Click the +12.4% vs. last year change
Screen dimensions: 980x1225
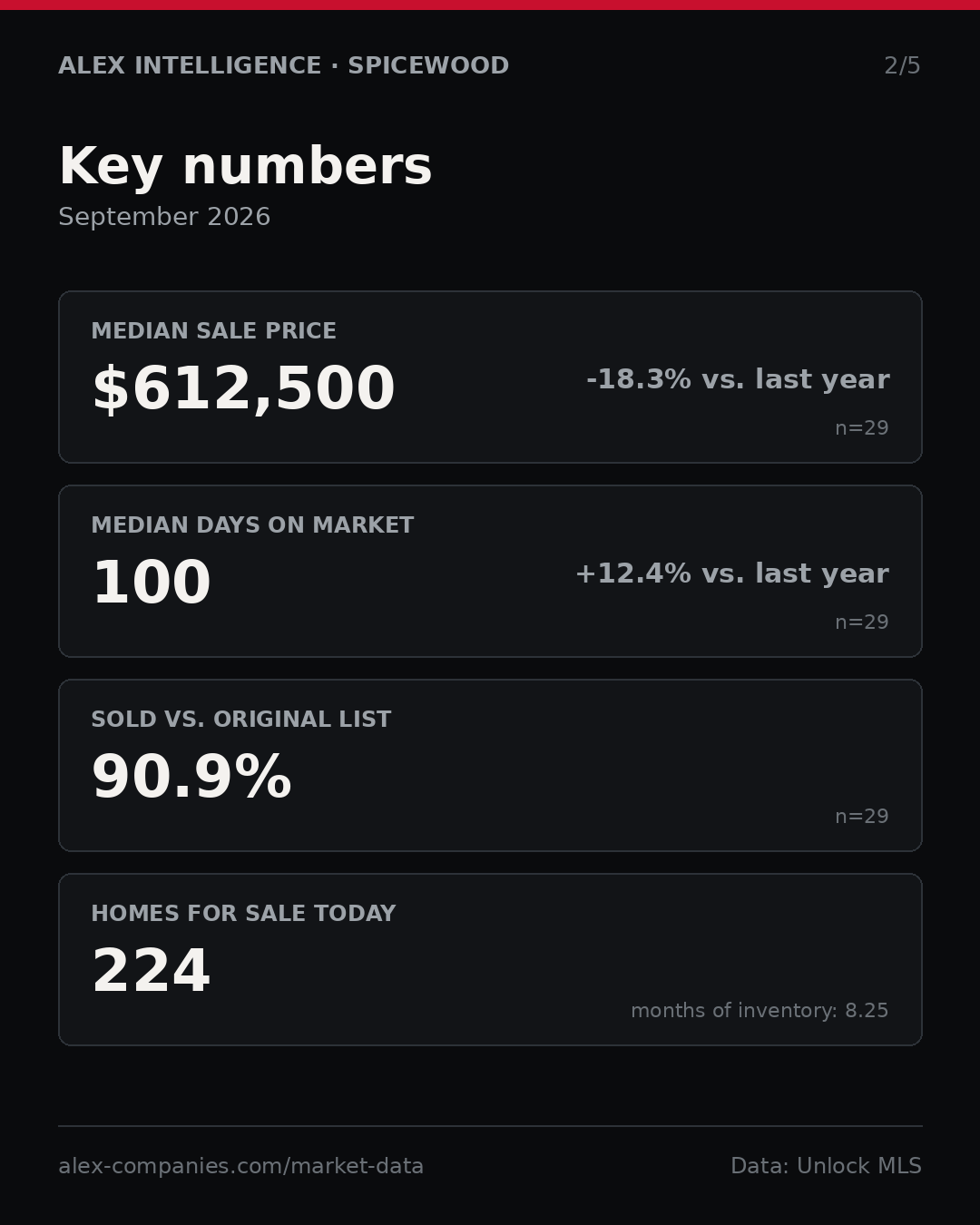coord(731,573)
